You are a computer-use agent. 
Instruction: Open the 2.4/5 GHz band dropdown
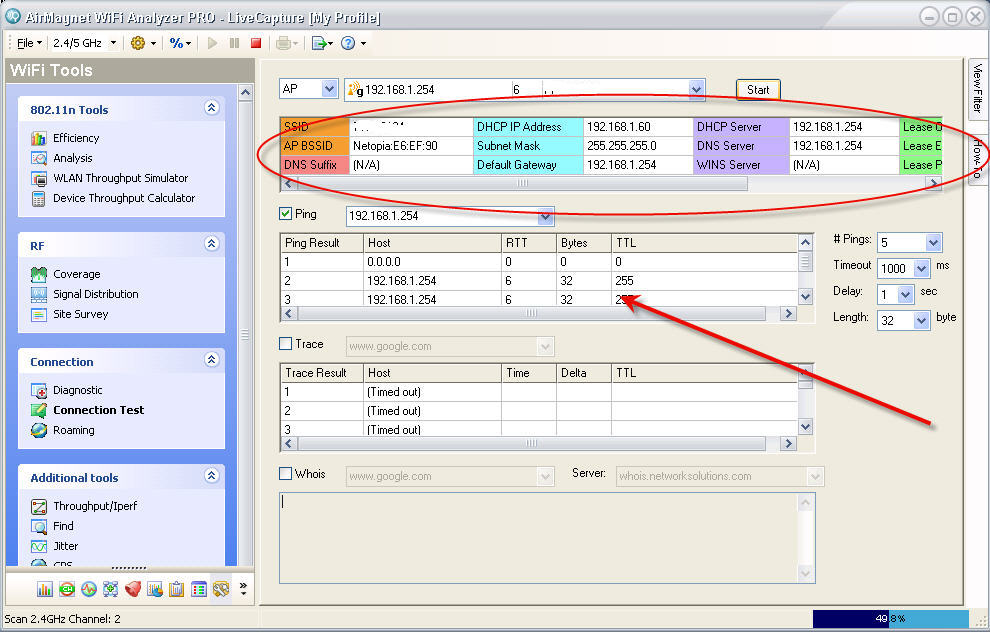85,43
